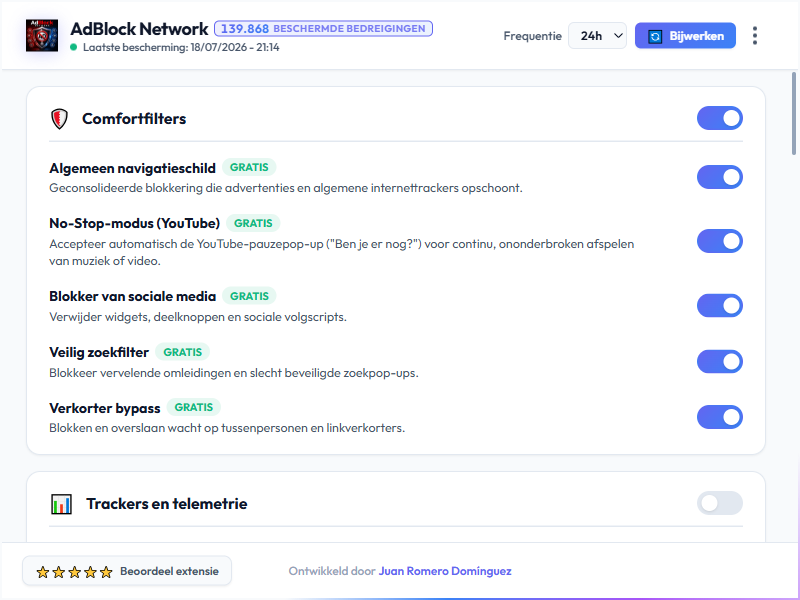Click the Trackers en telemetrie heading
Image resolution: width=800 pixels, height=600 pixels.
[x=167, y=504]
